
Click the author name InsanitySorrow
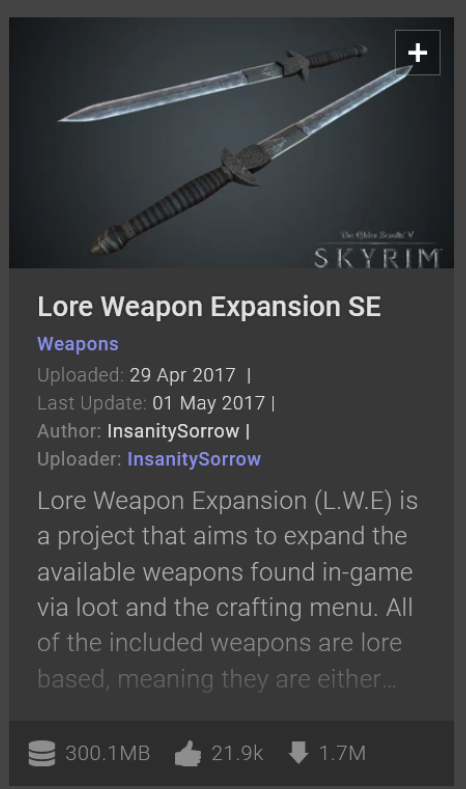(x=173, y=431)
